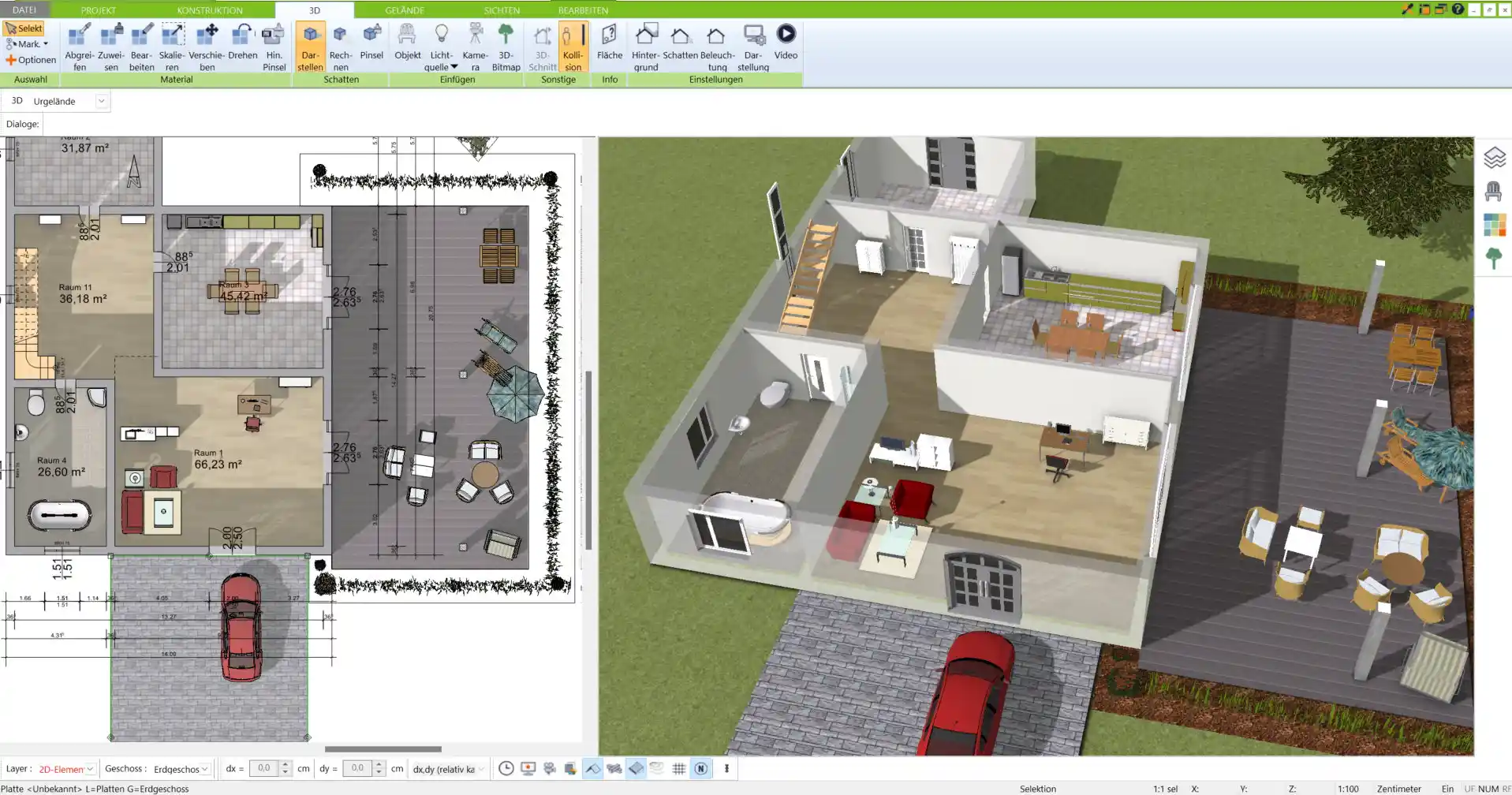Click the clock icon in bottom toolbar
This screenshot has height=795, width=1512.
coord(506,768)
